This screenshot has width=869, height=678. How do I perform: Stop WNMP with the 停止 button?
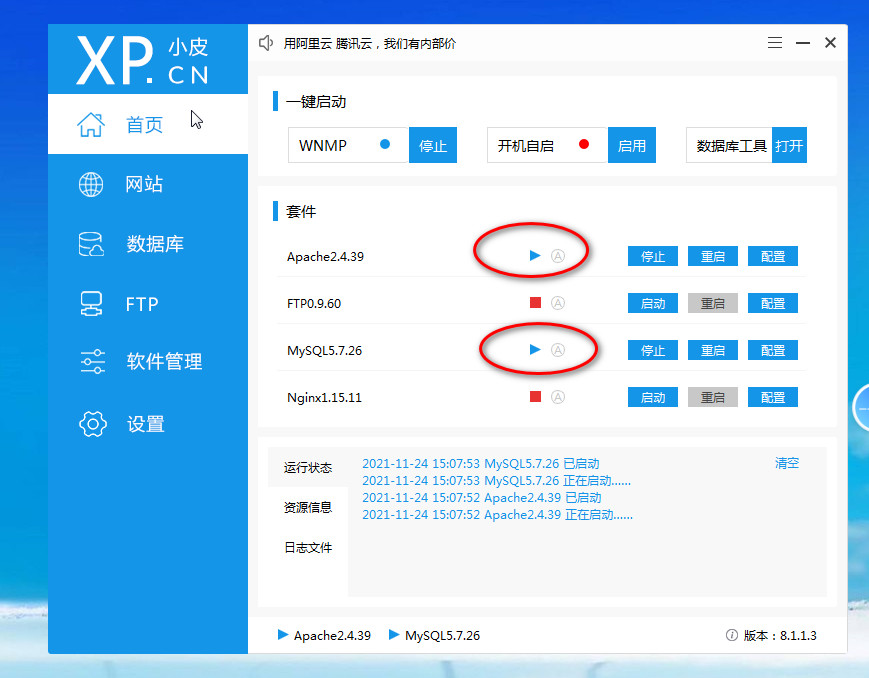pyautogui.click(x=432, y=145)
